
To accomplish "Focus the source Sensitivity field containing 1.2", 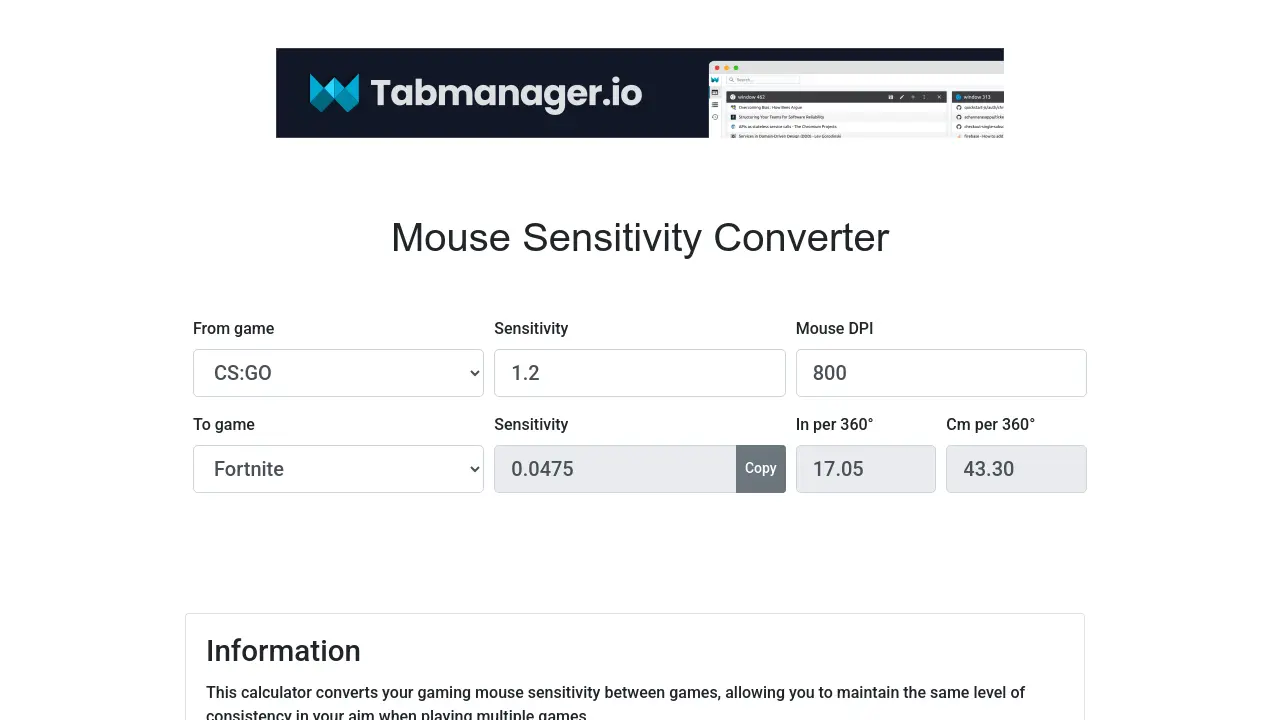I will click(639, 373).
